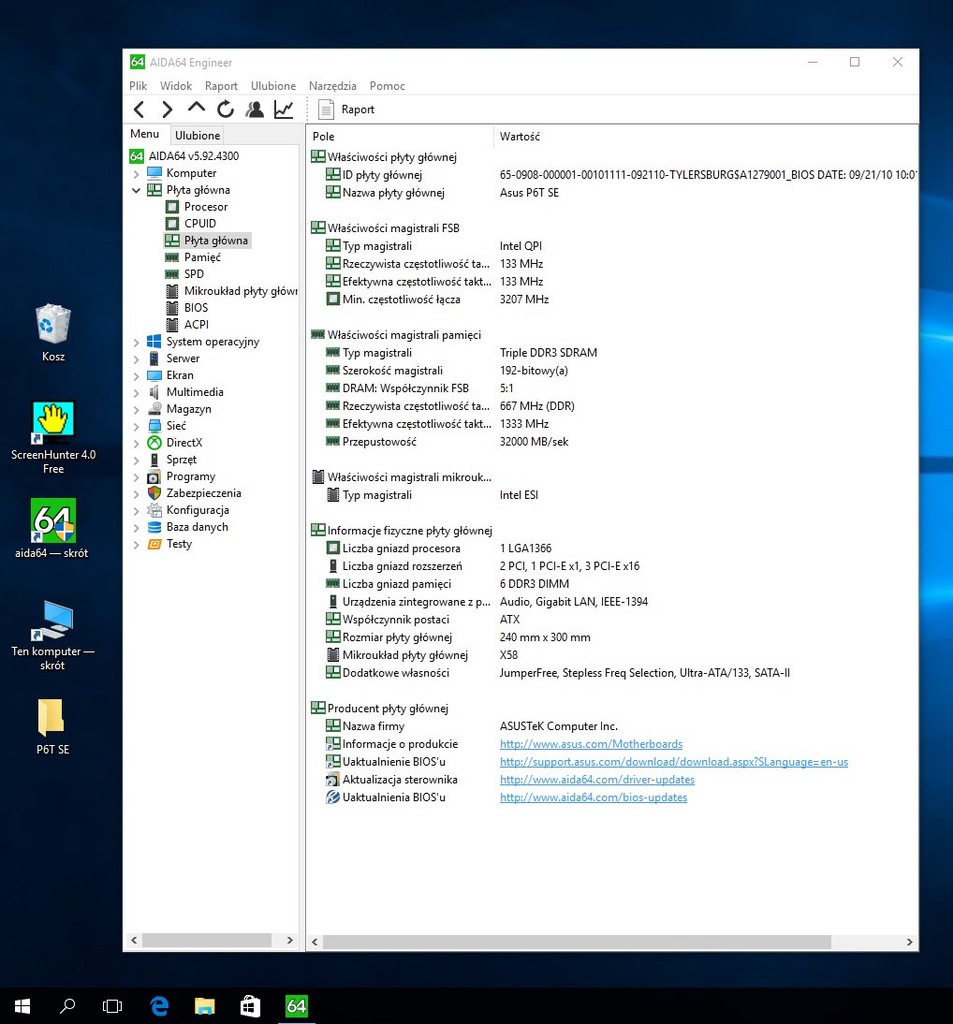Viewport: 953px width, 1024px height.
Task: Expand the Multimedia node
Action: pyautogui.click(x=136, y=392)
